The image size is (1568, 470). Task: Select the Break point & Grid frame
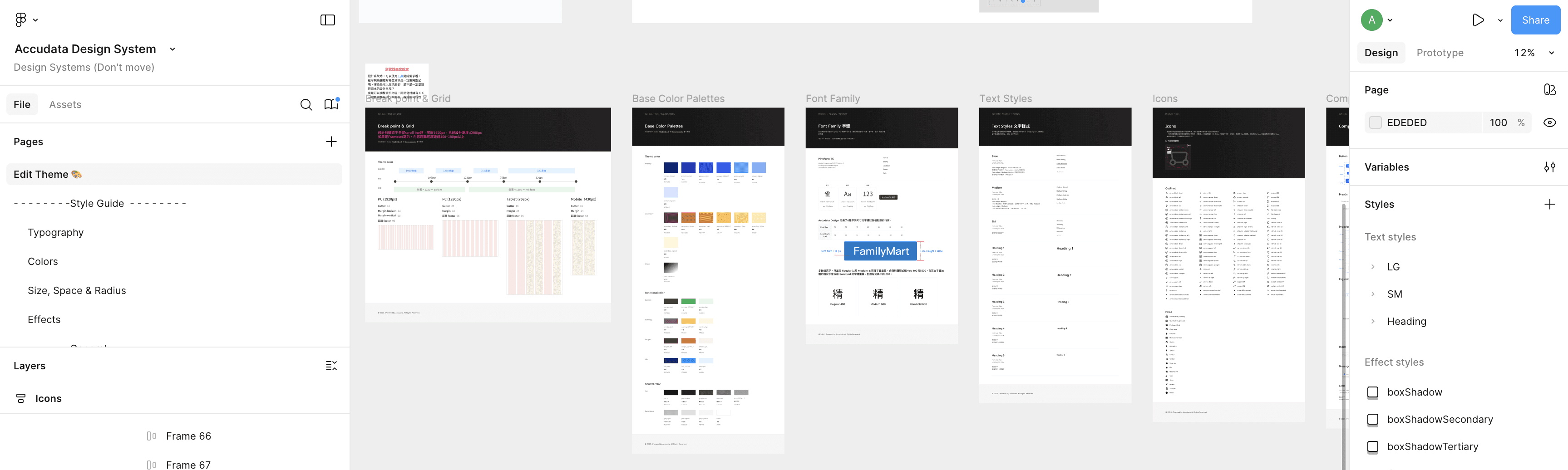click(488, 214)
